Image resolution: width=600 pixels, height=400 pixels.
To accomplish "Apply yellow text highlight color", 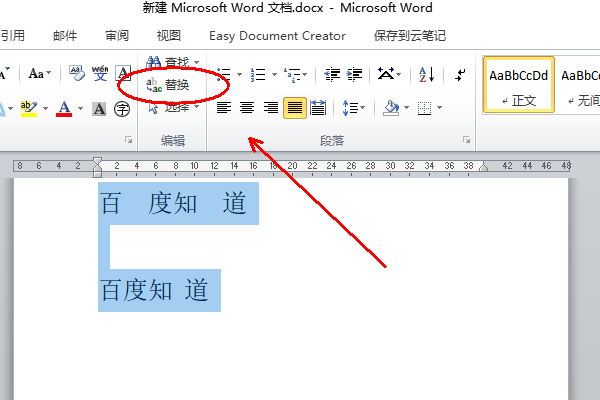I will point(29,109).
